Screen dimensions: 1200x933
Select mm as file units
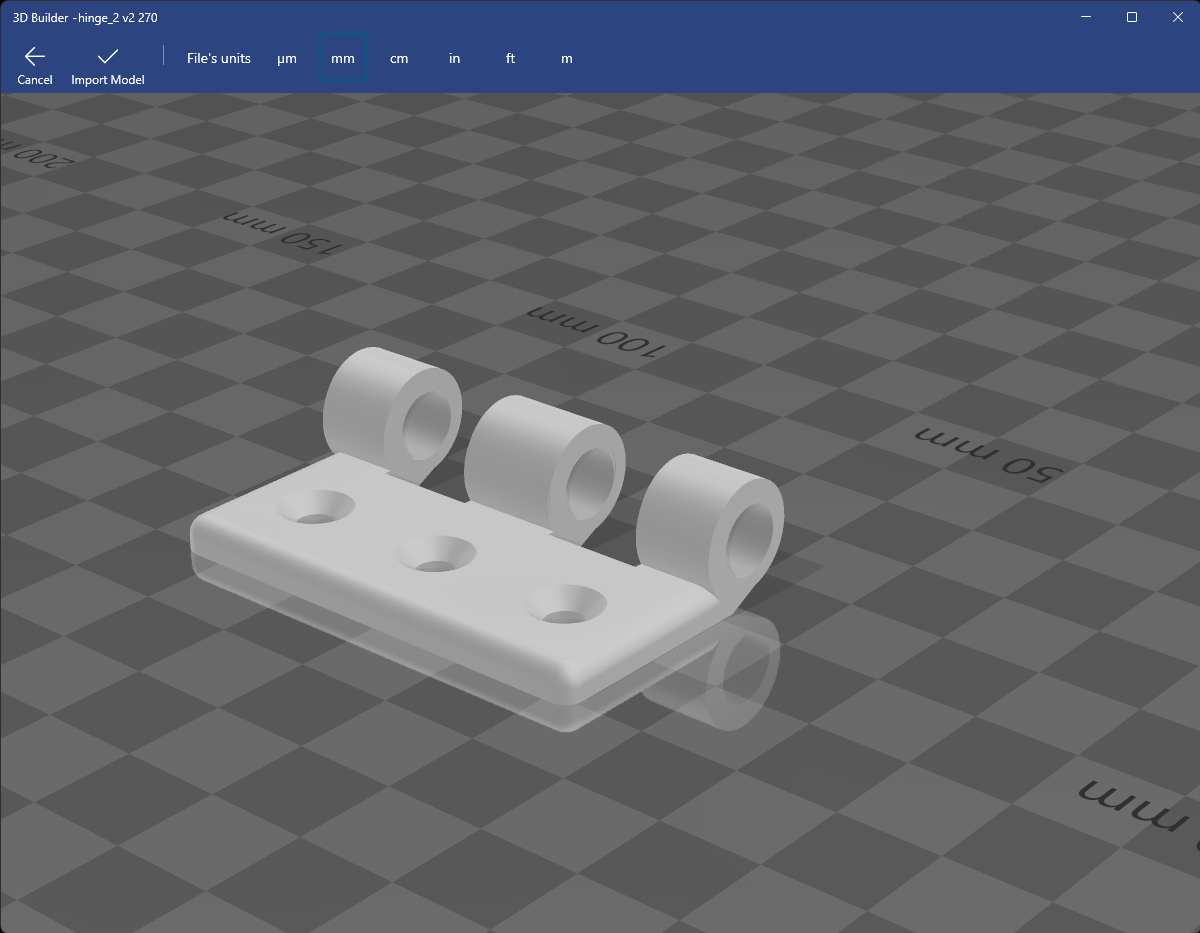coord(343,58)
